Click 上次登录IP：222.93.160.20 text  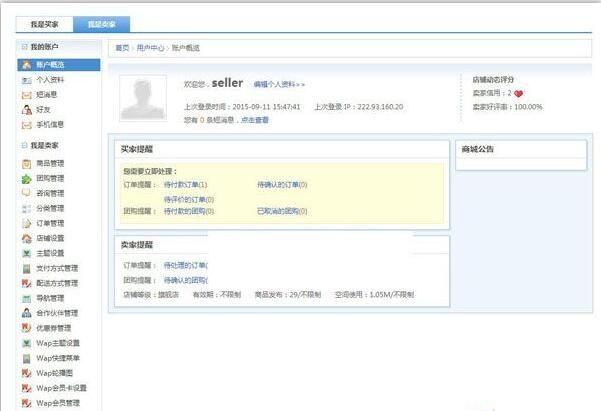pyautogui.click(x=359, y=107)
